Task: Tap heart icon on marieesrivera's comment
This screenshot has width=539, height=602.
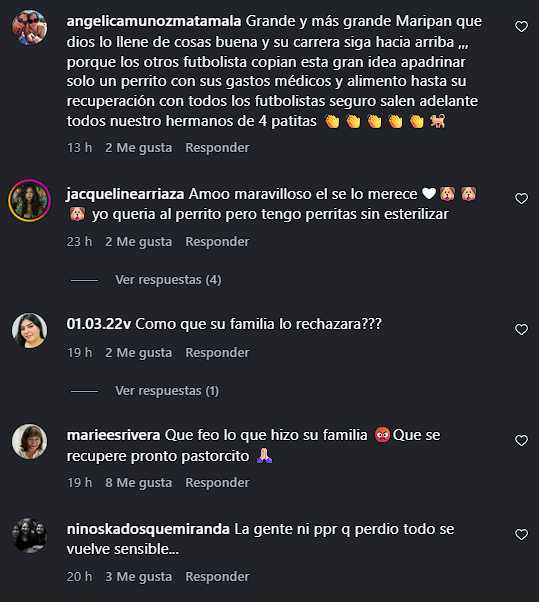Action: point(521,440)
